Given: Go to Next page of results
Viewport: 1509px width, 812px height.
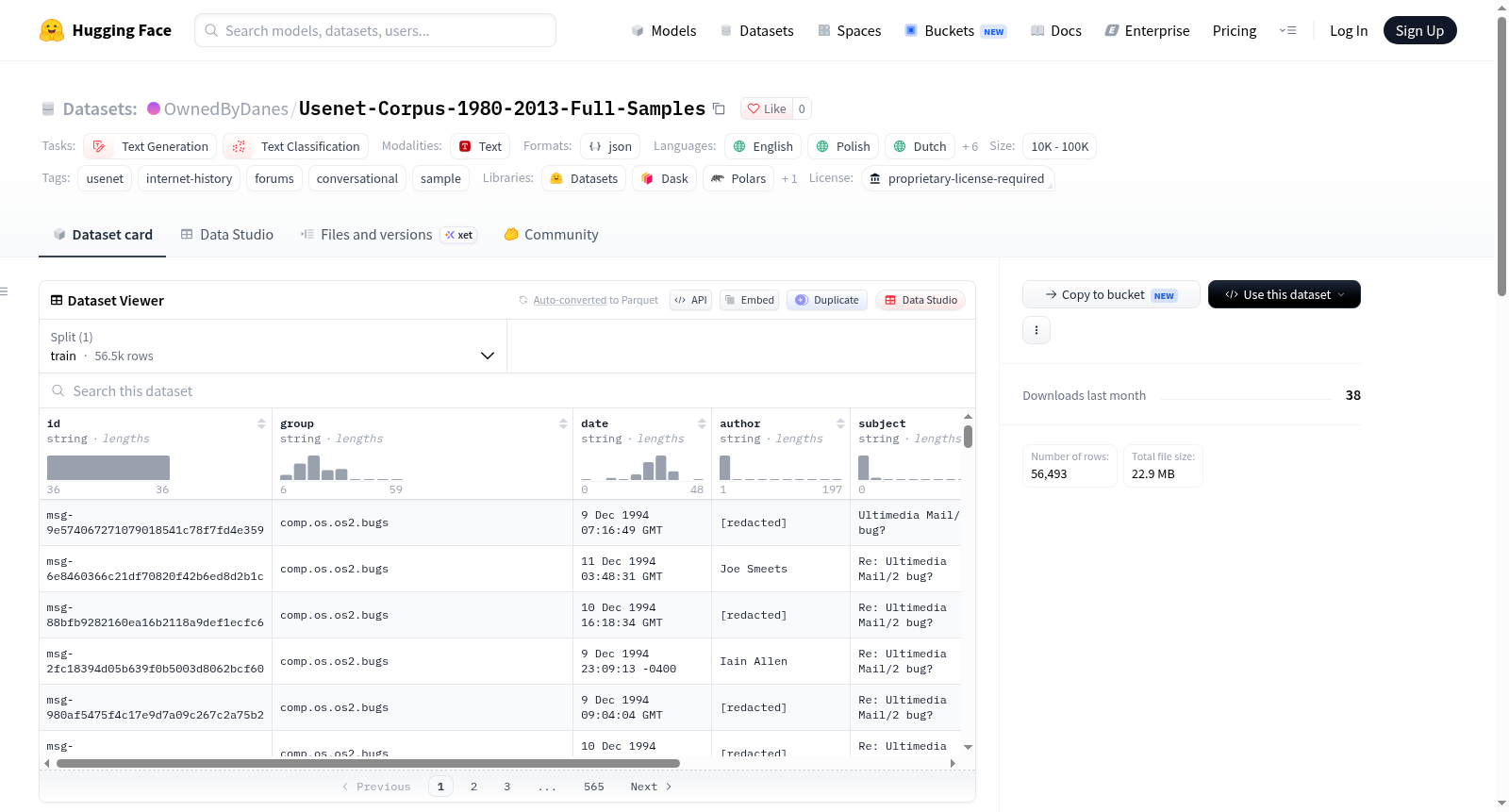Looking at the screenshot, I should coord(651,787).
